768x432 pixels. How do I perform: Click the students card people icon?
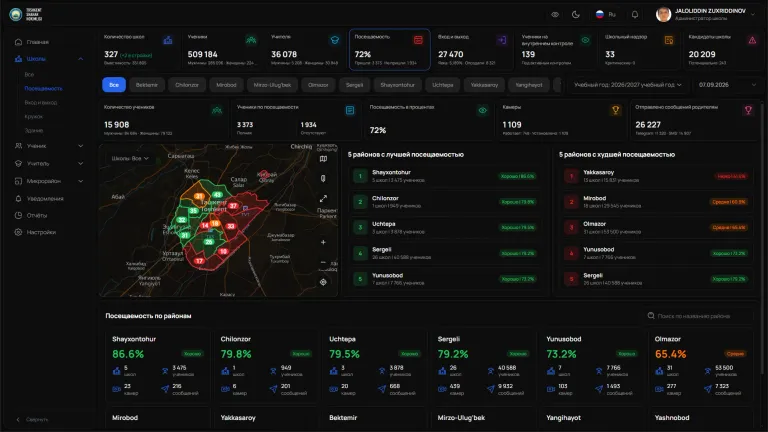click(251, 40)
